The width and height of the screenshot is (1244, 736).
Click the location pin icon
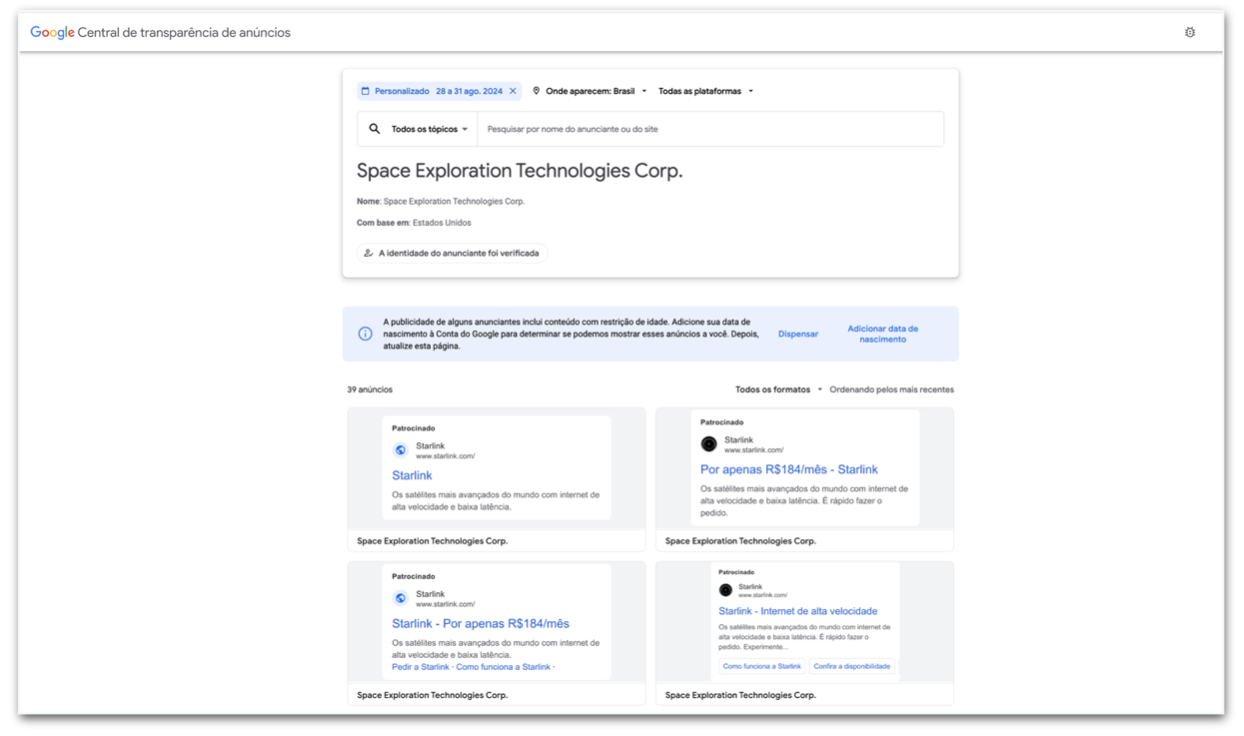click(x=536, y=91)
